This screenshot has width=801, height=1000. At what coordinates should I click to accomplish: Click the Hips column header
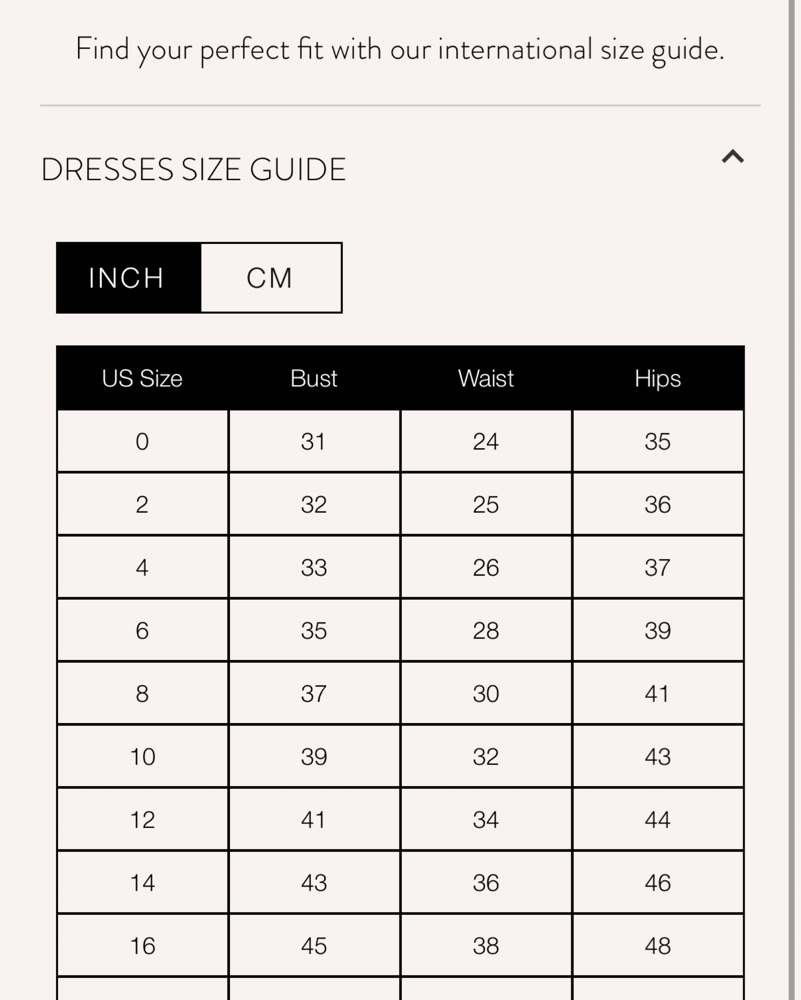tap(658, 378)
